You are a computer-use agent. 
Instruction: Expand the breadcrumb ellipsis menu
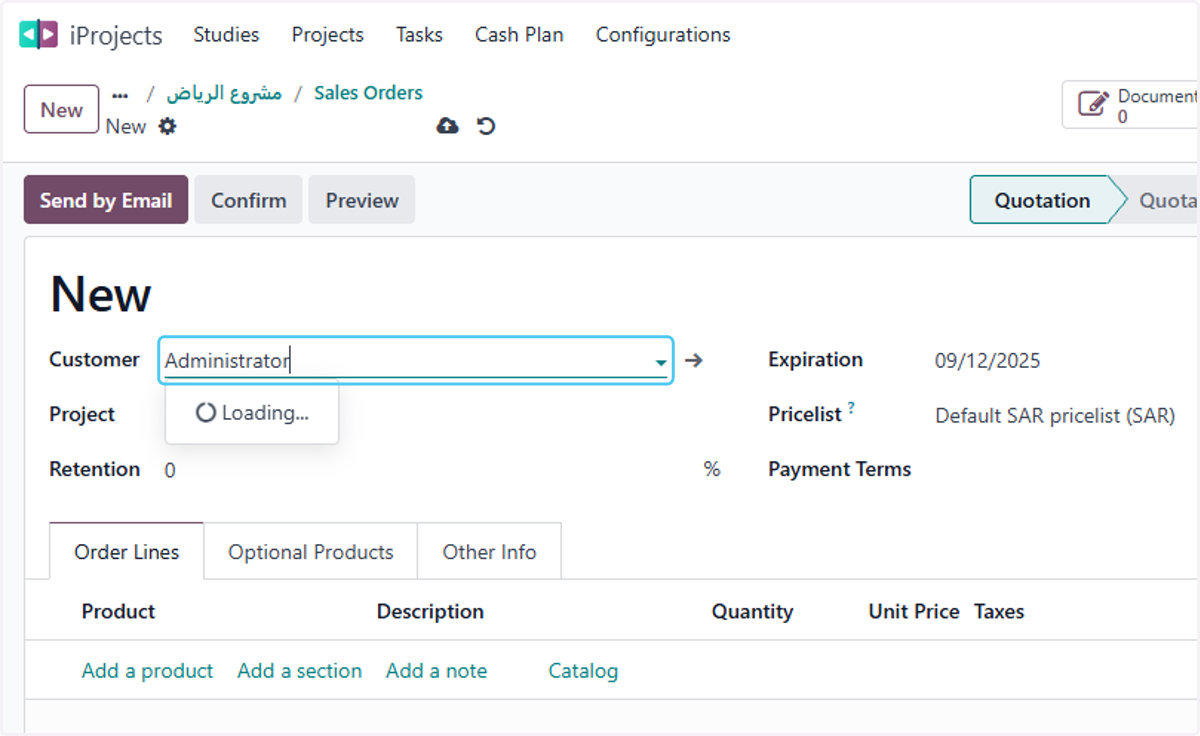click(x=120, y=95)
